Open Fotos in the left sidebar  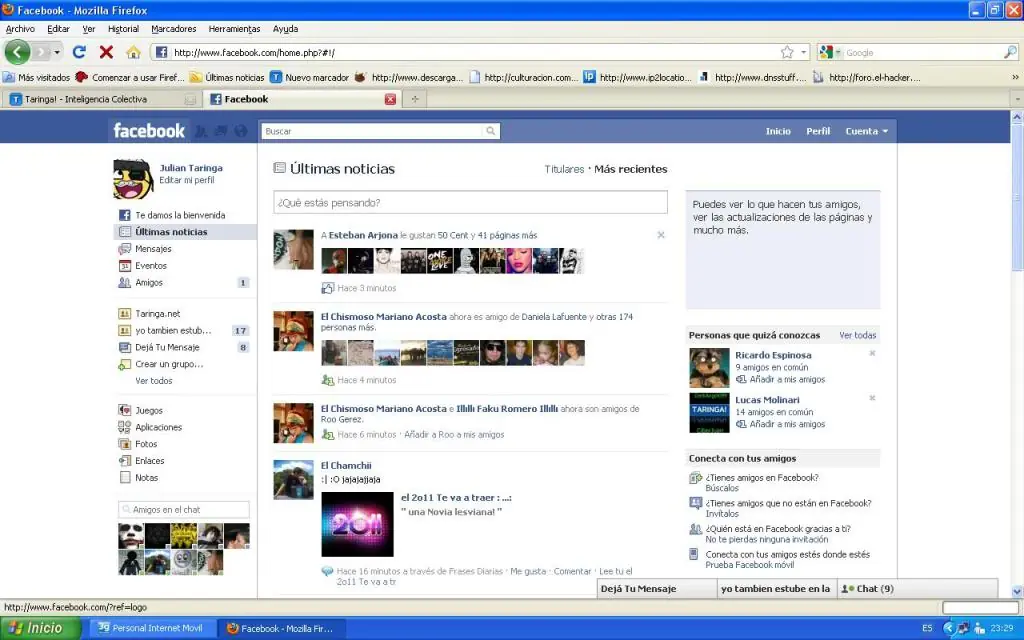pyautogui.click(x=146, y=444)
